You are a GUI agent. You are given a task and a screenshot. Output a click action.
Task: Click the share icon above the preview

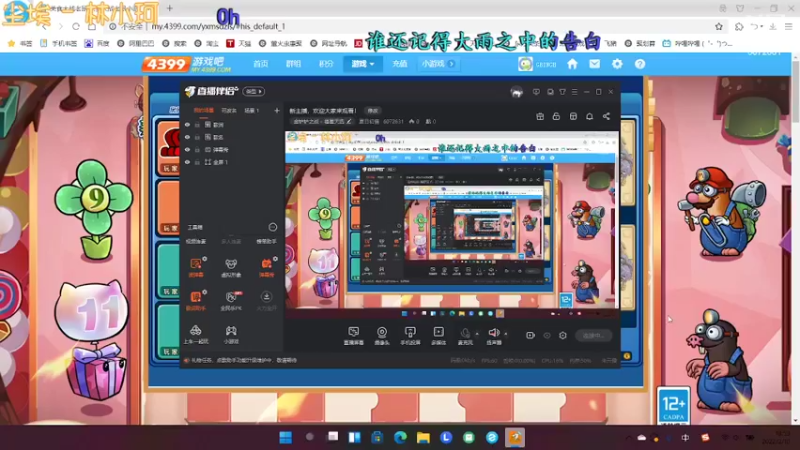tap(606, 116)
